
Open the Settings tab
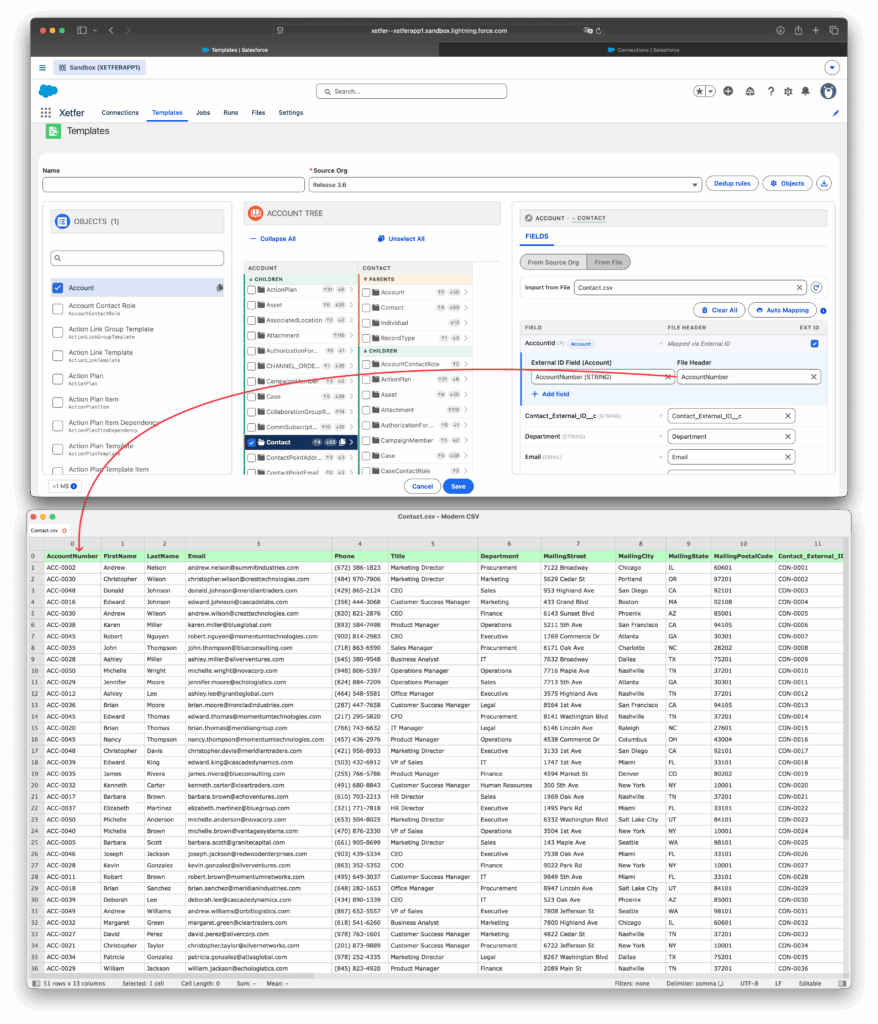291,112
